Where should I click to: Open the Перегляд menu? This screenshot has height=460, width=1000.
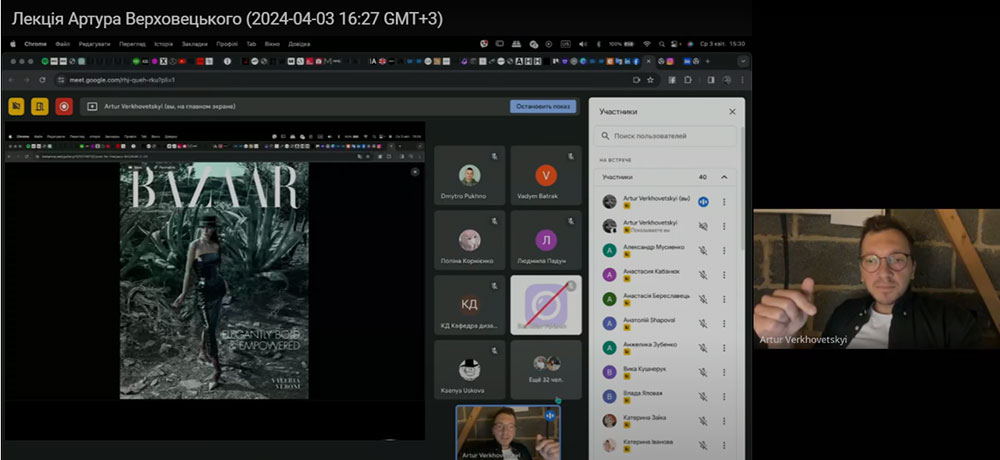coord(132,44)
